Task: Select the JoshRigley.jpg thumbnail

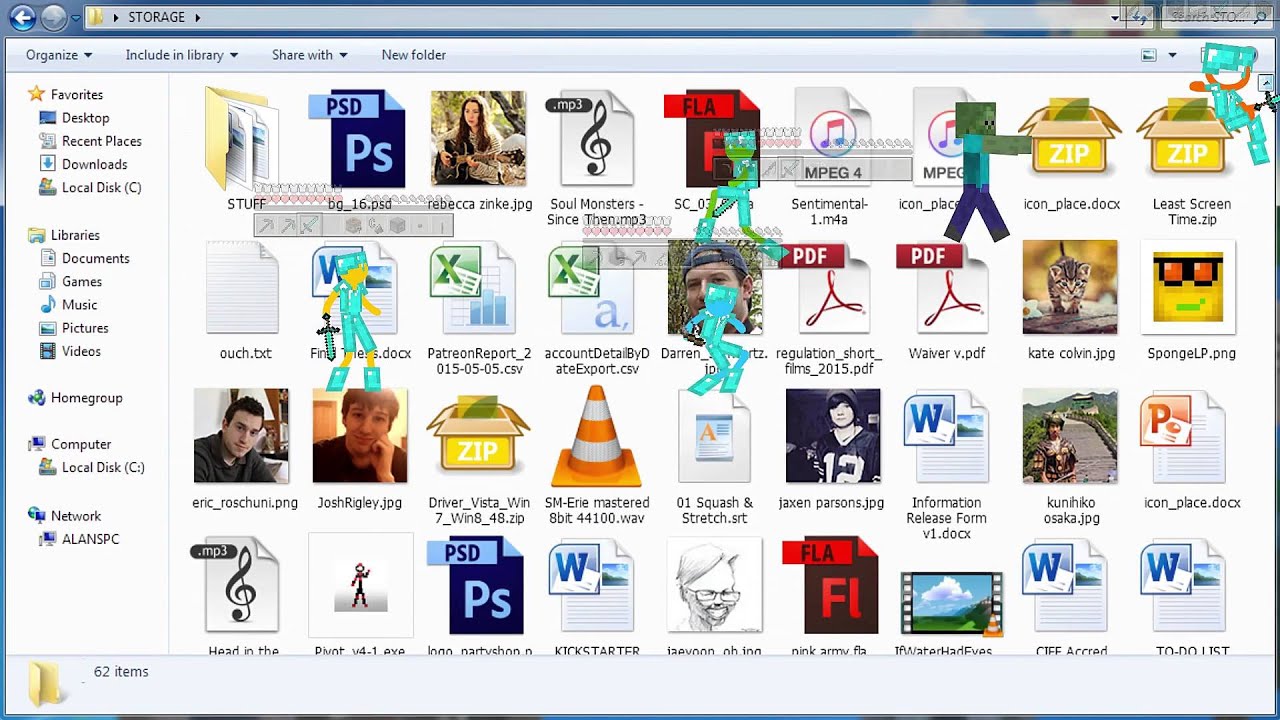Action: click(x=360, y=436)
